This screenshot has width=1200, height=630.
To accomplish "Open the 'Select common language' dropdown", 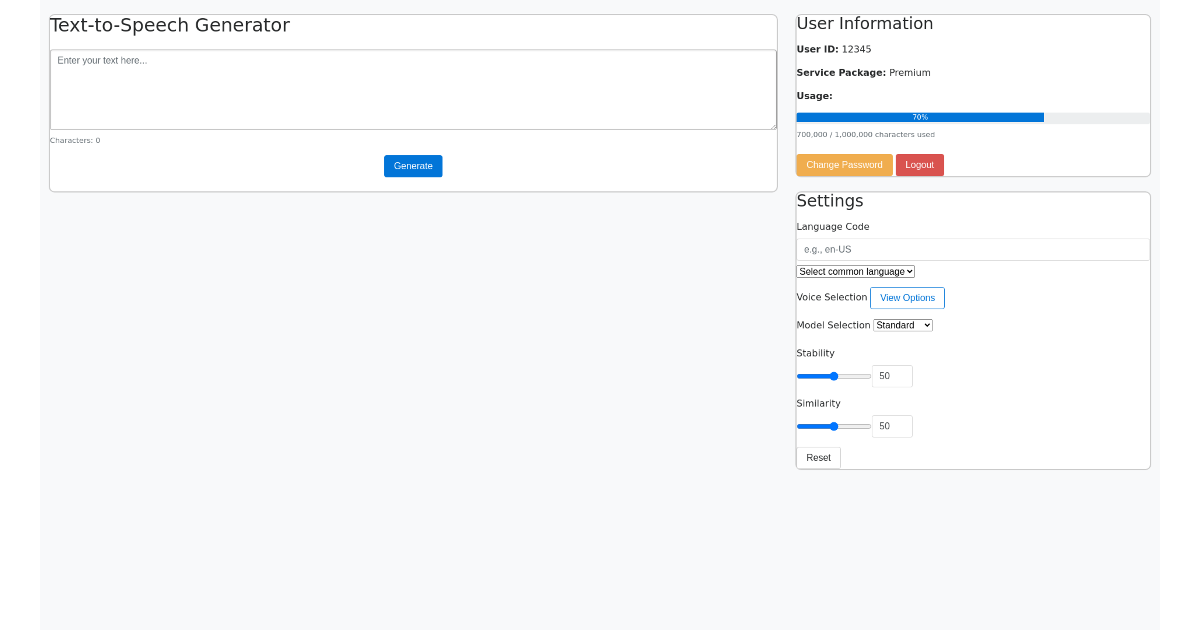I will coord(855,272).
